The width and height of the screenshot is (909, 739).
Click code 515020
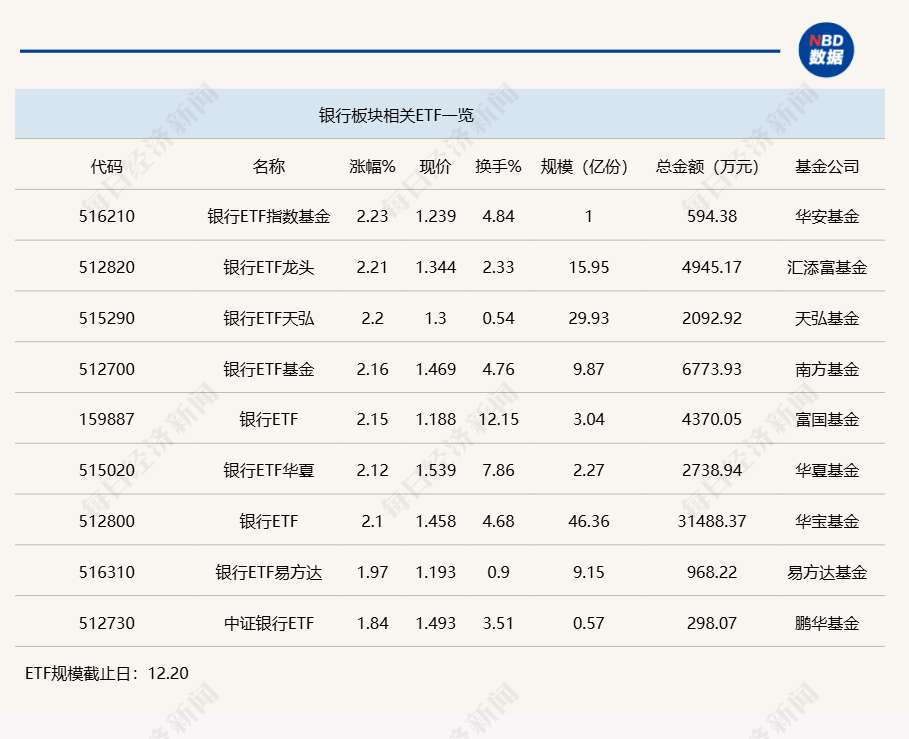[107, 470]
